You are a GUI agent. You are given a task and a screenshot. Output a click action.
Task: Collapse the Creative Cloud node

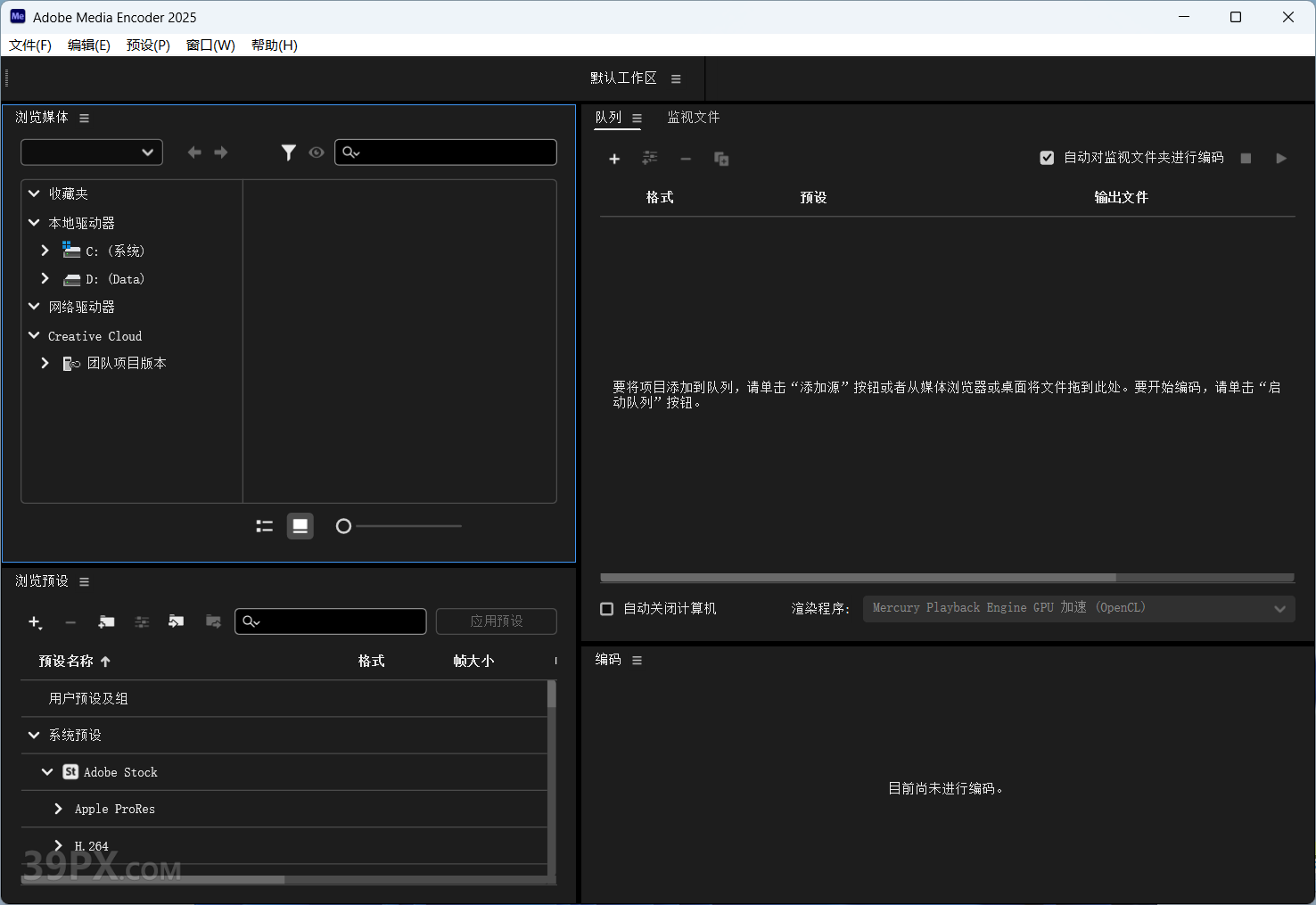(x=34, y=336)
